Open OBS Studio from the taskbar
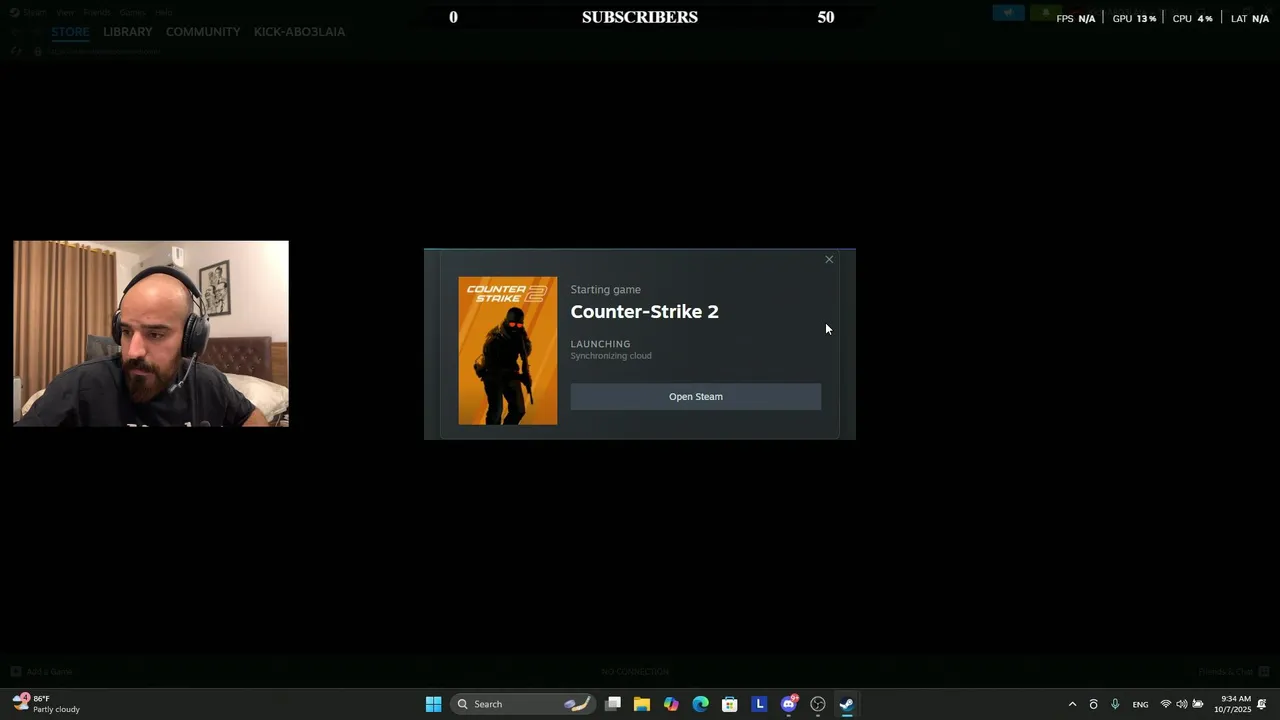This screenshot has width=1280, height=720. [x=818, y=704]
